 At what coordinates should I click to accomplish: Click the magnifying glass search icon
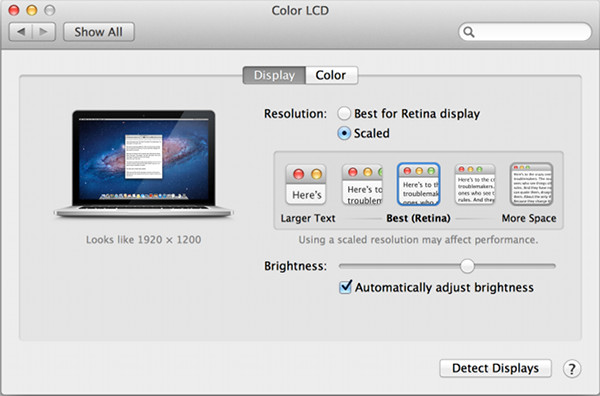469,32
